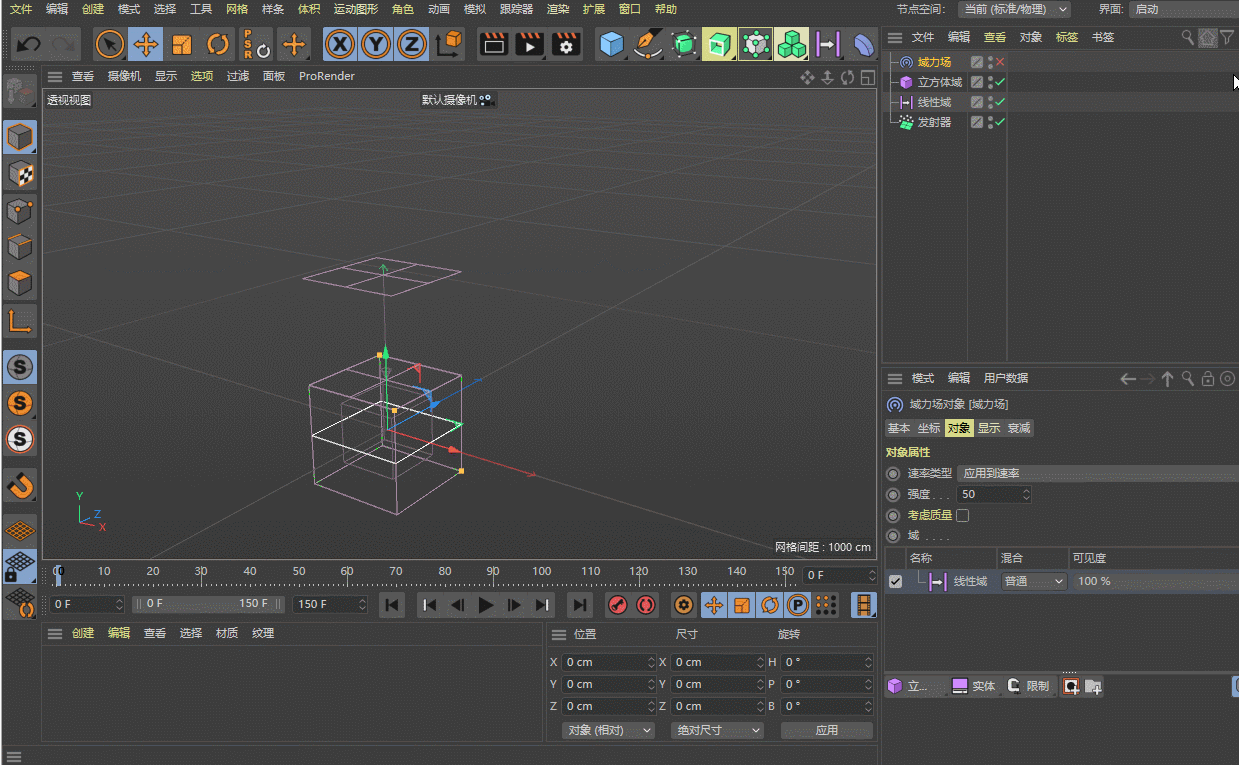Open the 节点空间 dropdown
The height and width of the screenshot is (765, 1239).
coord(1014,9)
